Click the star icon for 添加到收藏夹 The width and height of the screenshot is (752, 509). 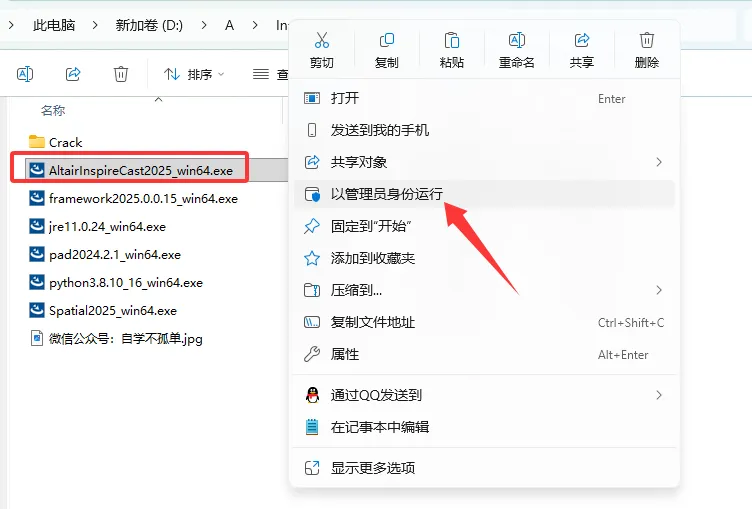point(312,258)
